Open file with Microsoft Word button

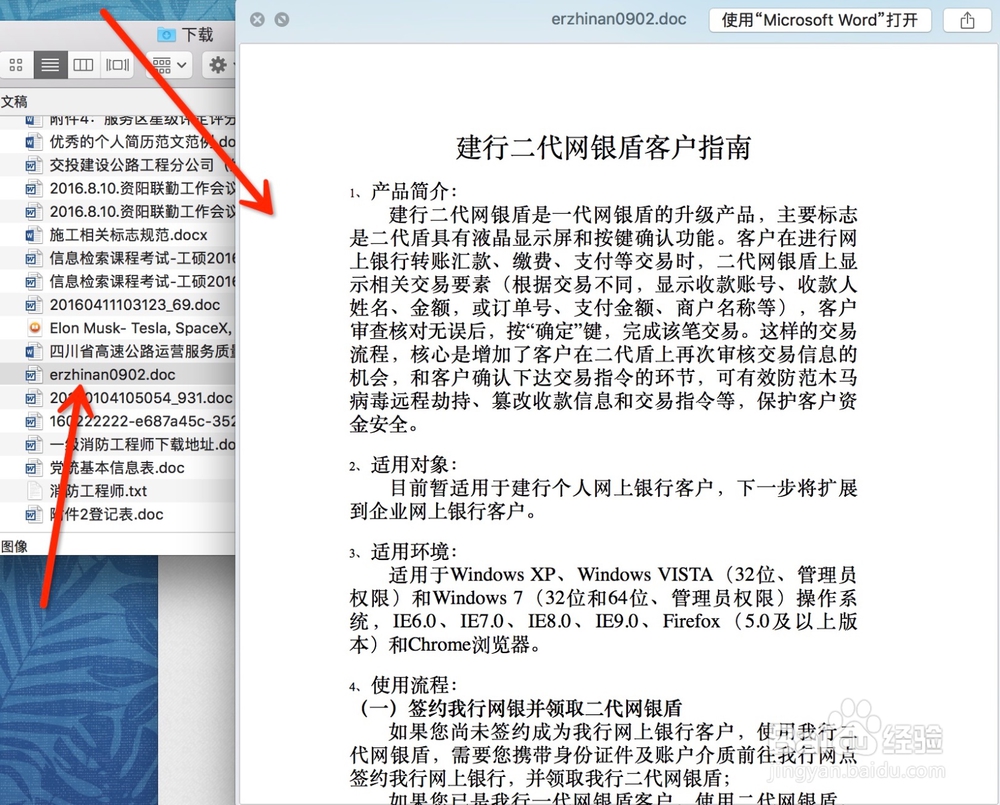coord(820,20)
